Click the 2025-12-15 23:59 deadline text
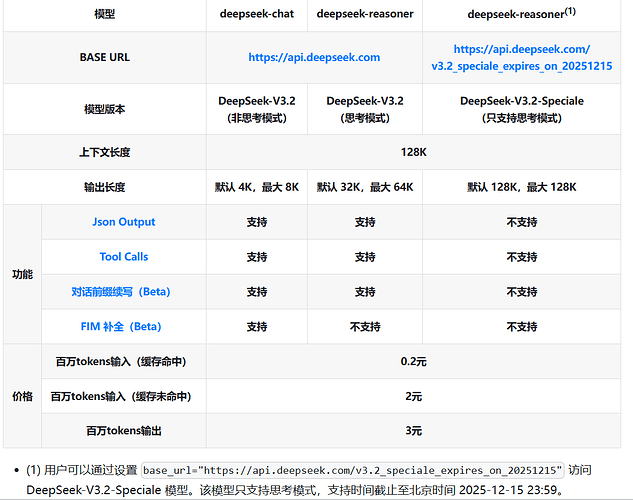 pos(508,490)
